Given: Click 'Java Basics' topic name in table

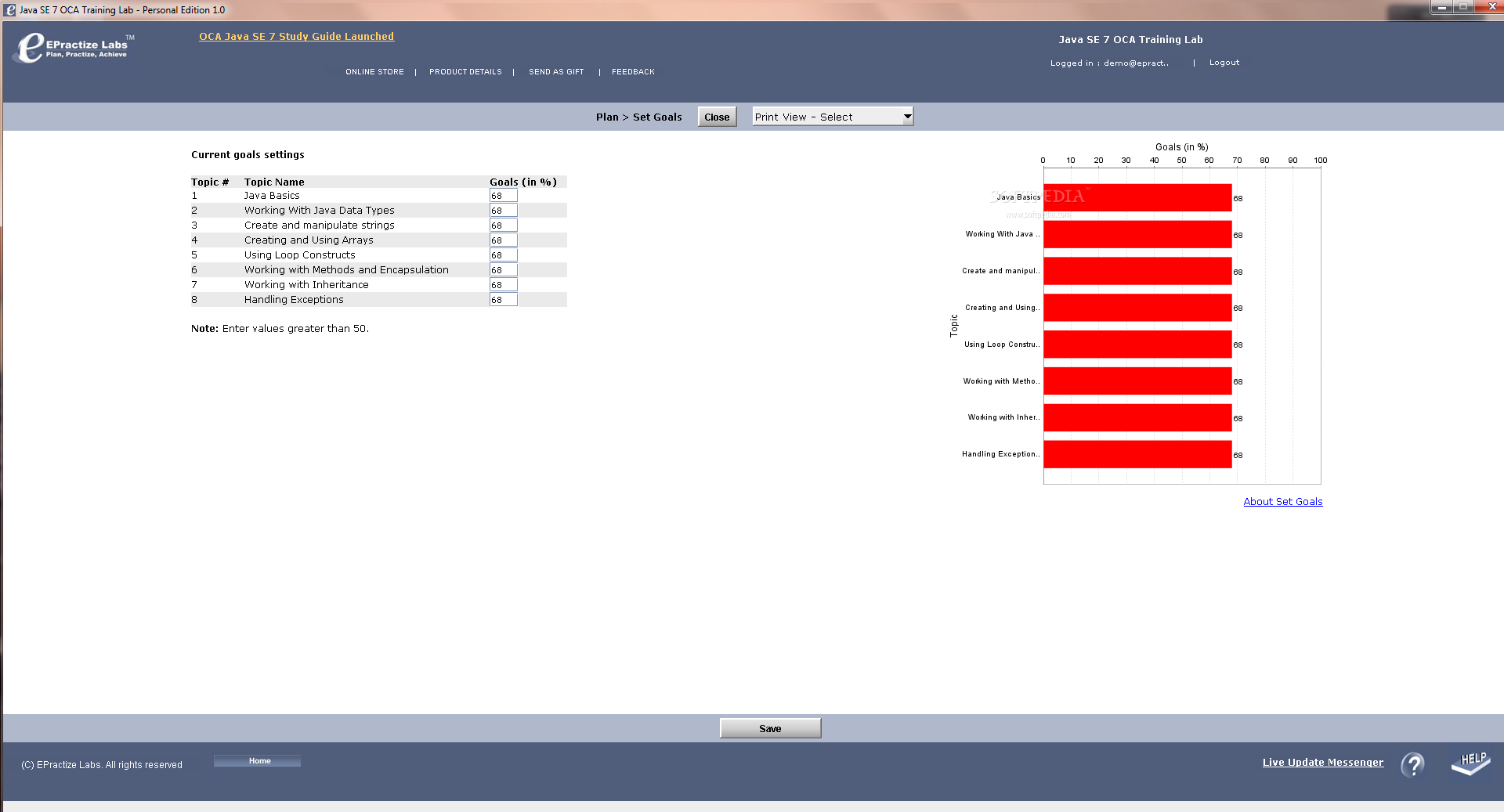Looking at the screenshot, I should pos(272,196).
